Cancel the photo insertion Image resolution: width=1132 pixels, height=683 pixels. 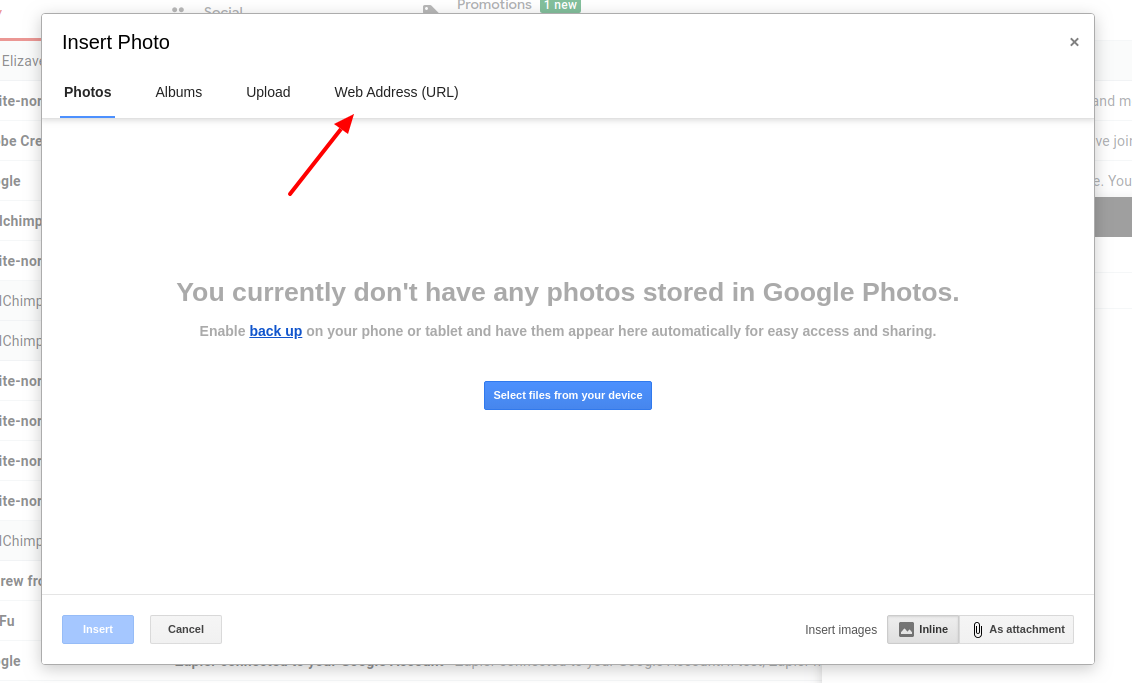pos(186,630)
